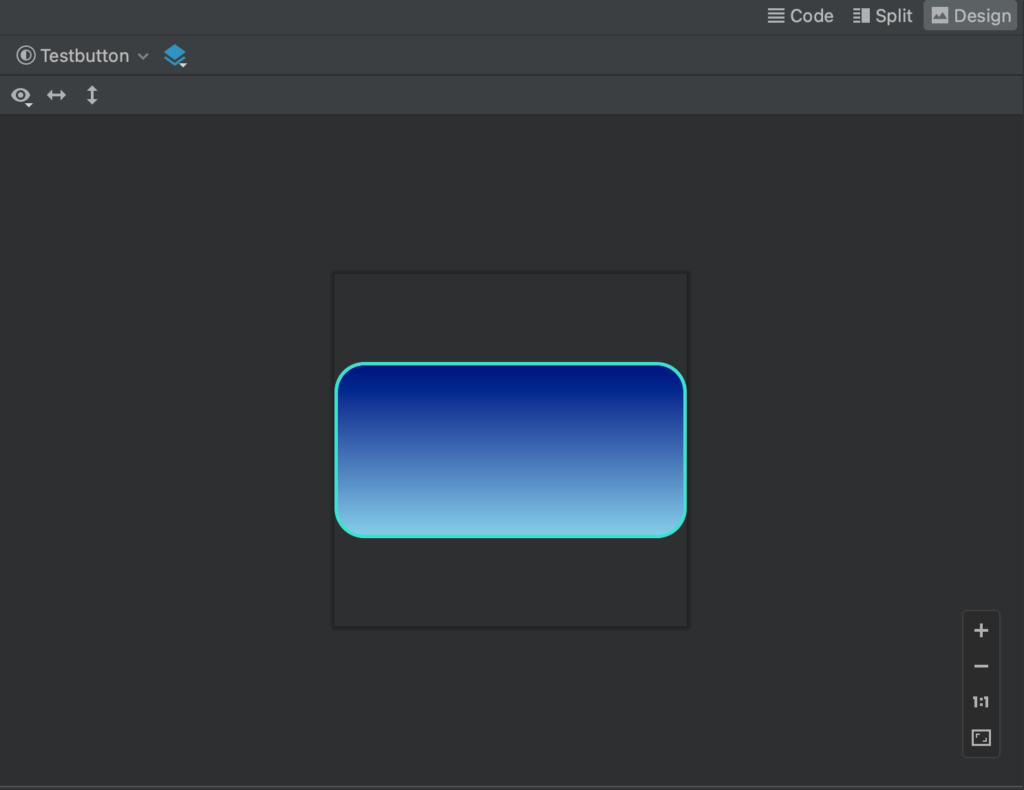The height and width of the screenshot is (790, 1024).
Task: Click the vertical resize arrow icon
Action: (91, 95)
